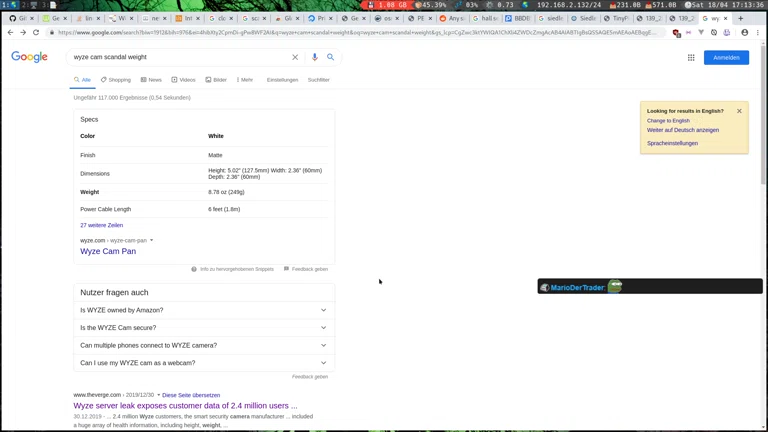The width and height of the screenshot is (768, 432).
Task: Click 'Weiter auf Deutsch anzeigen' link
Action: point(683,130)
